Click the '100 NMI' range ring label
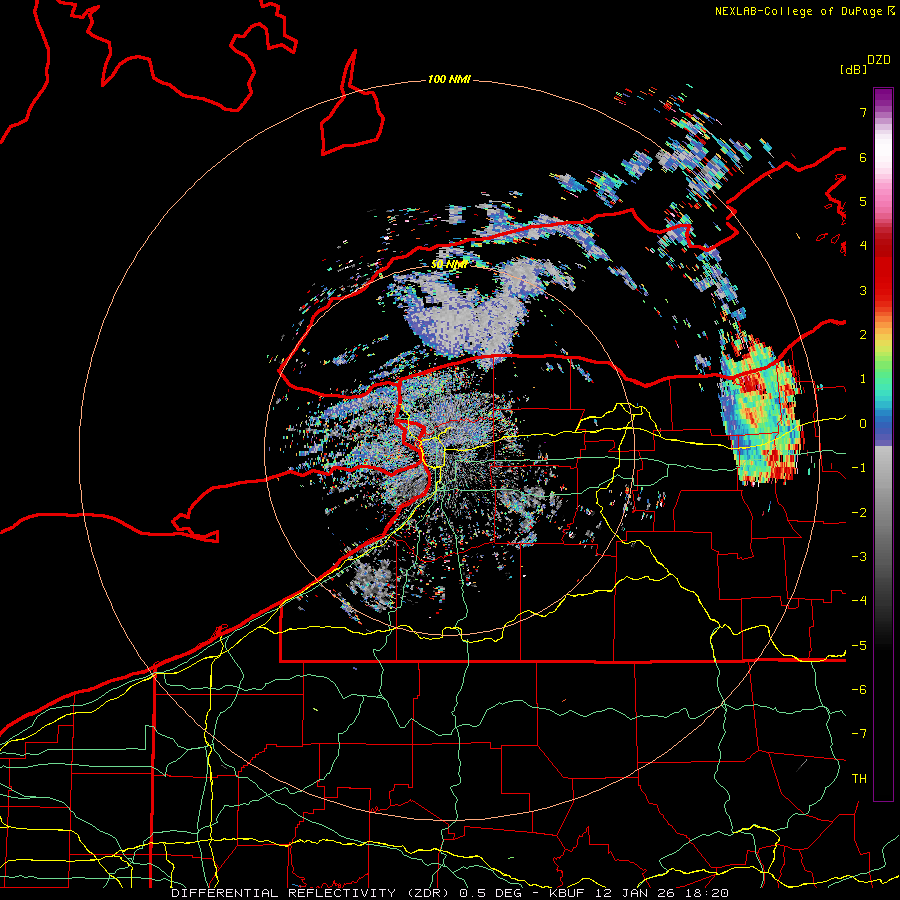 click(449, 79)
